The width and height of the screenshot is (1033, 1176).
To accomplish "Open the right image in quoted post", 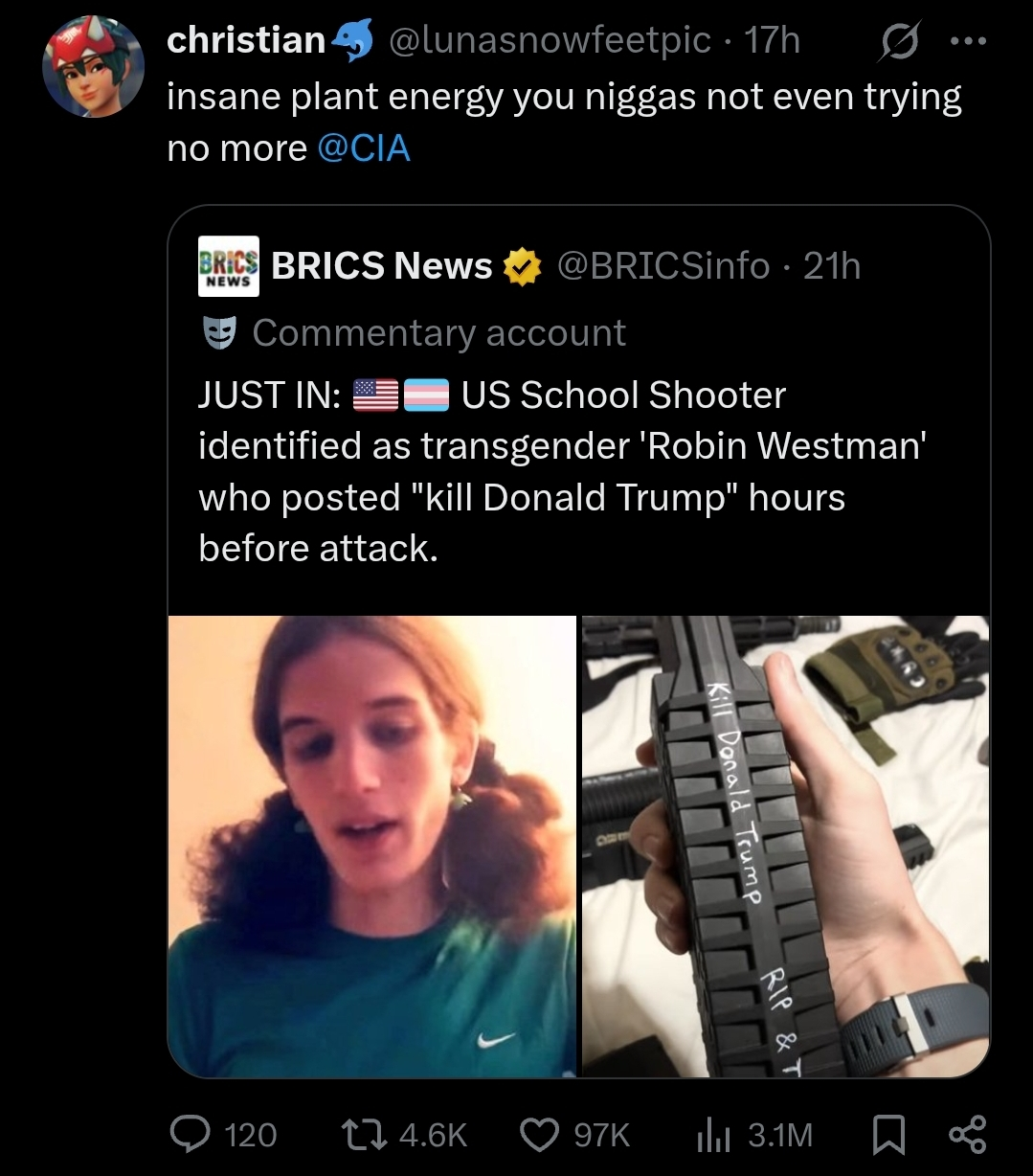I will point(785,846).
